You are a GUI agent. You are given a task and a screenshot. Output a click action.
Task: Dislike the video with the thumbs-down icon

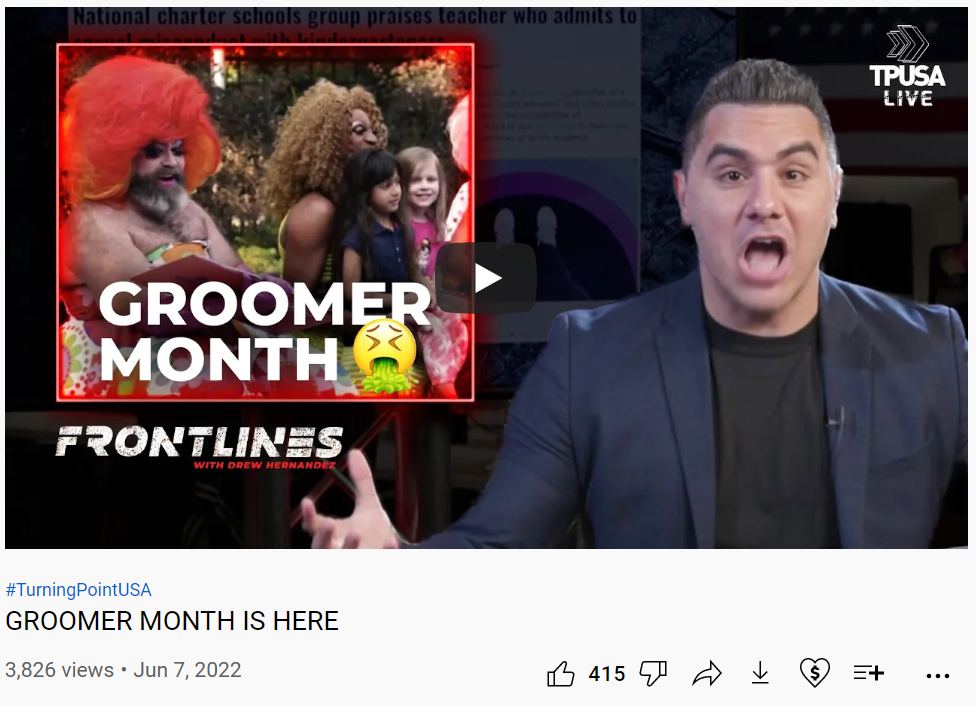(653, 674)
